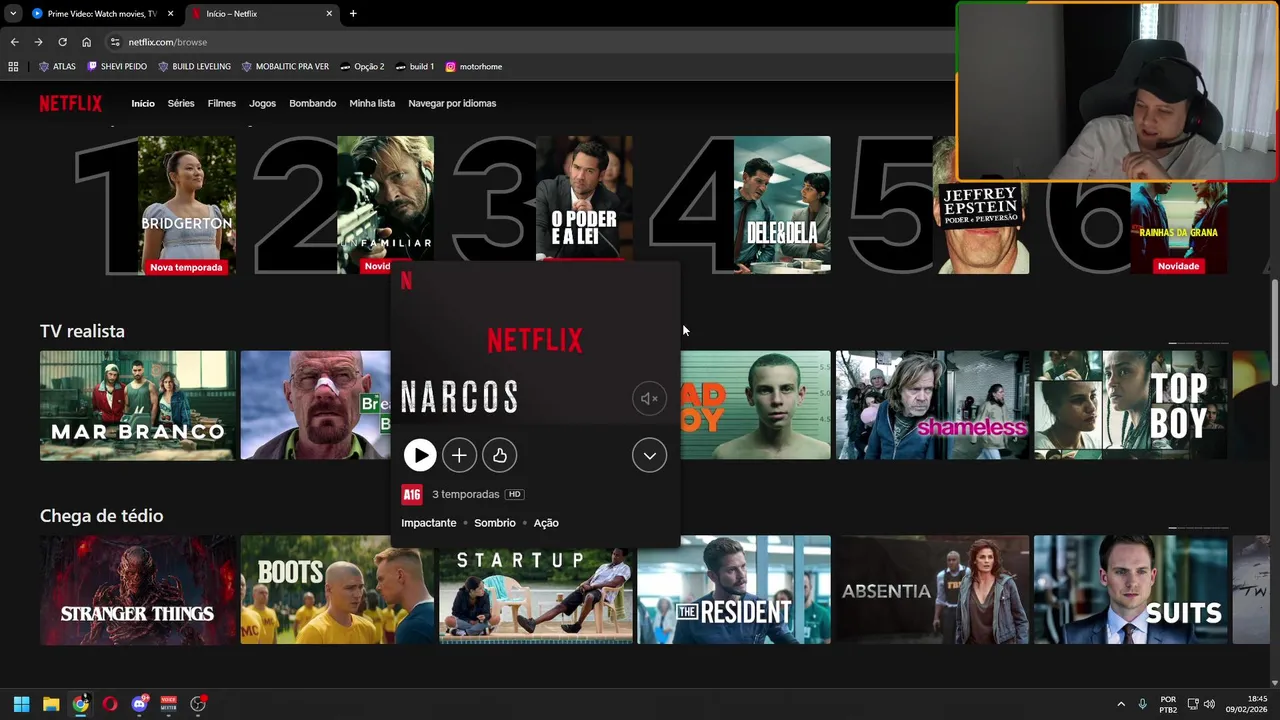
Task: Open the build 1 bookmark
Action: [x=415, y=67]
